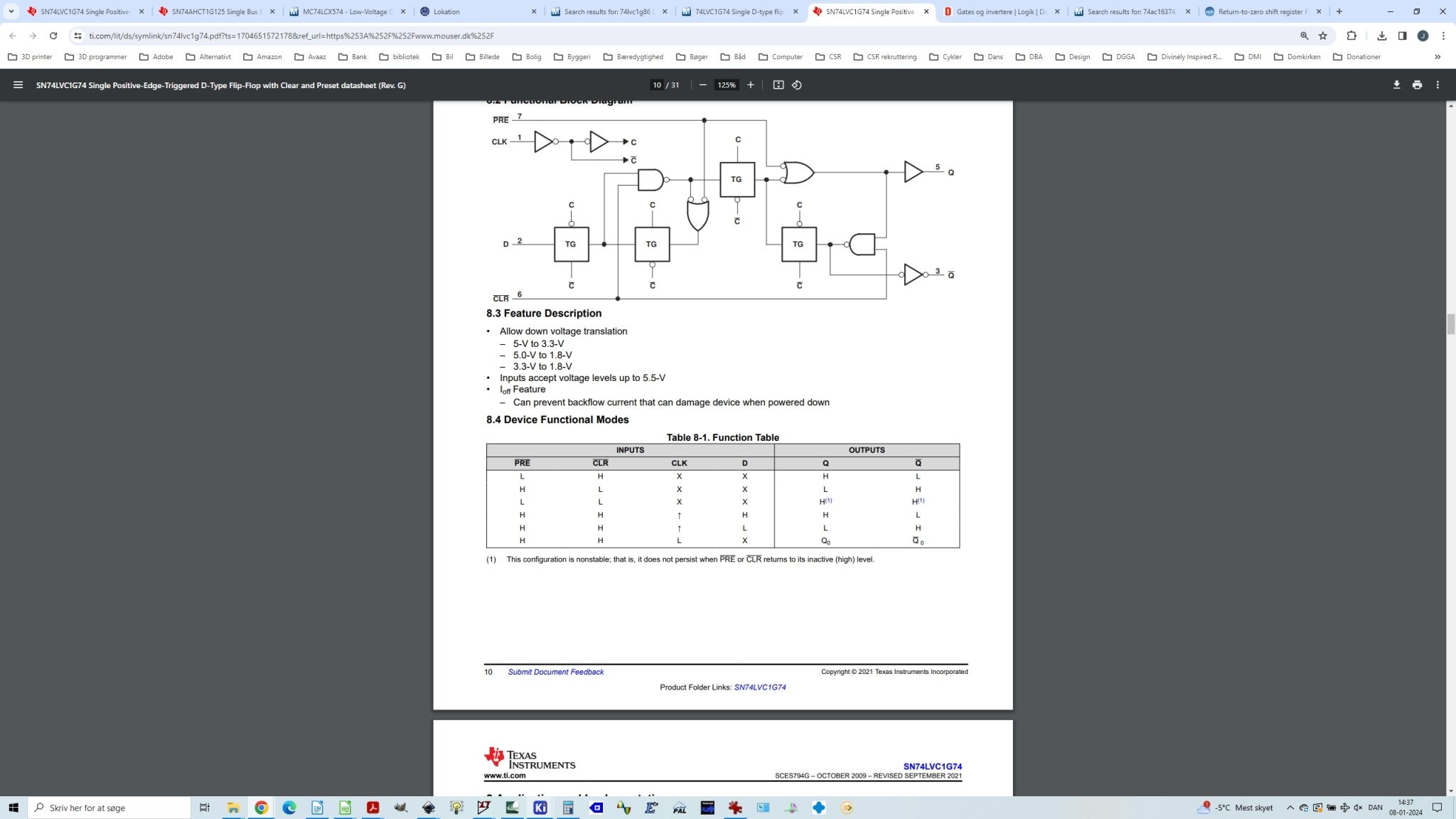Toggle the muted volume icon
This screenshot has width=1456, height=819.
click(x=1358, y=808)
